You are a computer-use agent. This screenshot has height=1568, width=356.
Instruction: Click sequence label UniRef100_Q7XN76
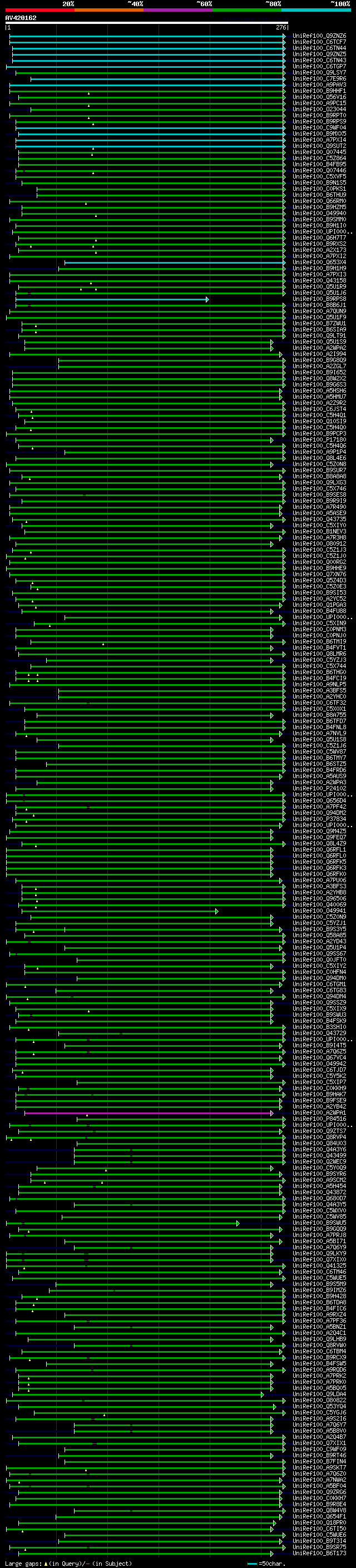click(319, 574)
